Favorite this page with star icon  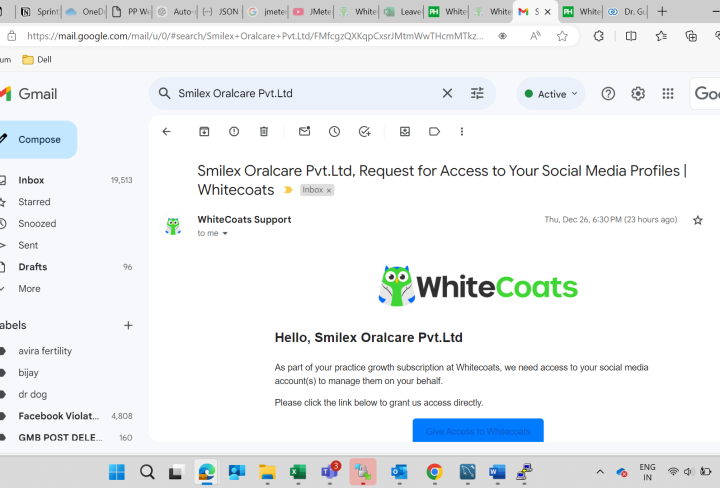coord(562,36)
